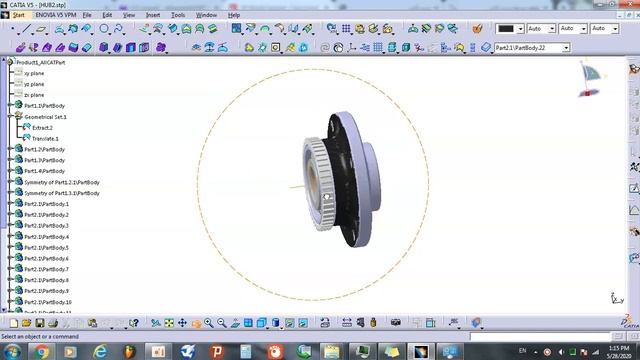Open the Insert menu
The width and height of the screenshot is (640, 360).
coord(153,15)
